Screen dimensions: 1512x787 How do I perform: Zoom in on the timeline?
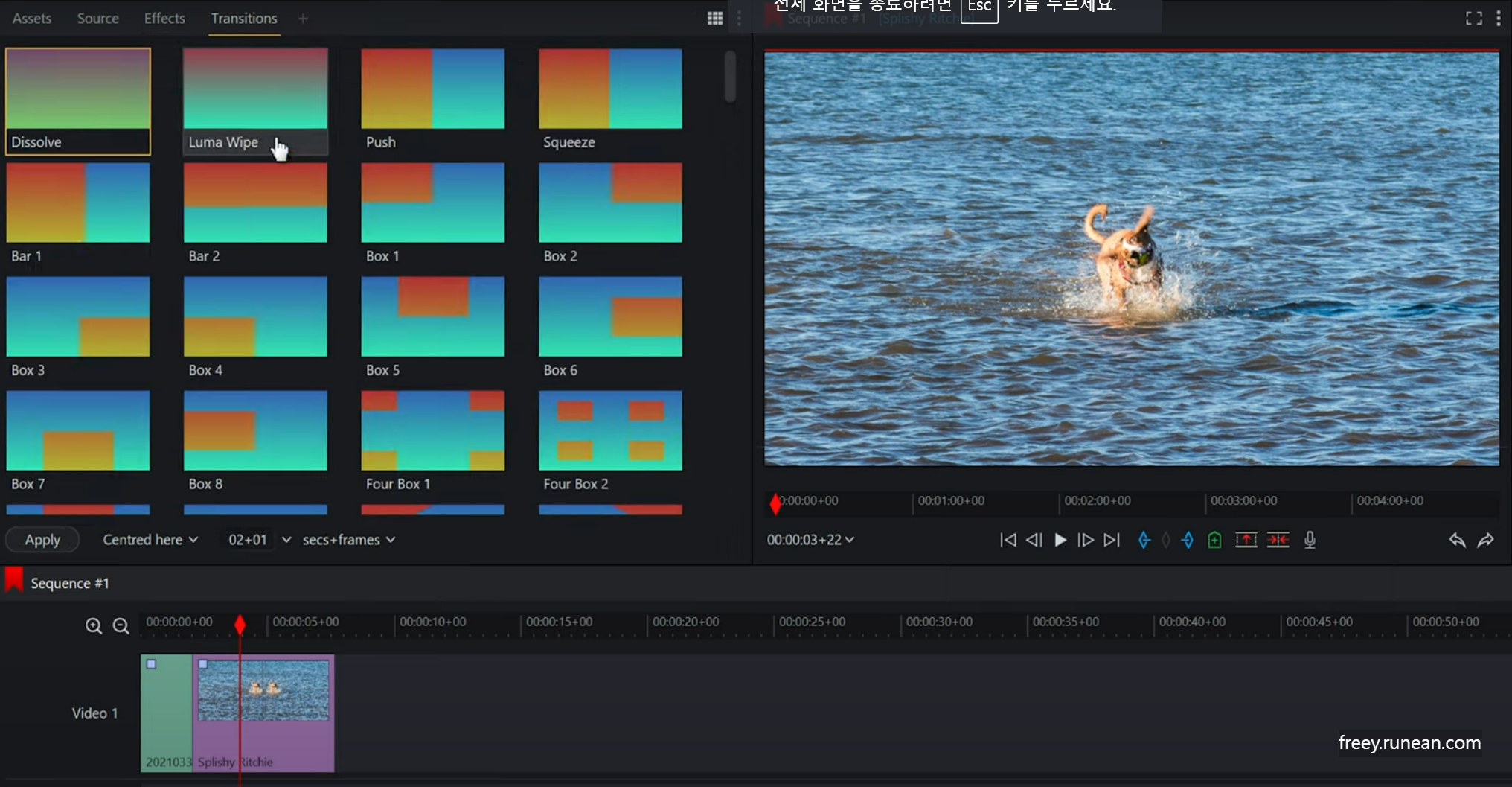pyautogui.click(x=94, y=626)
